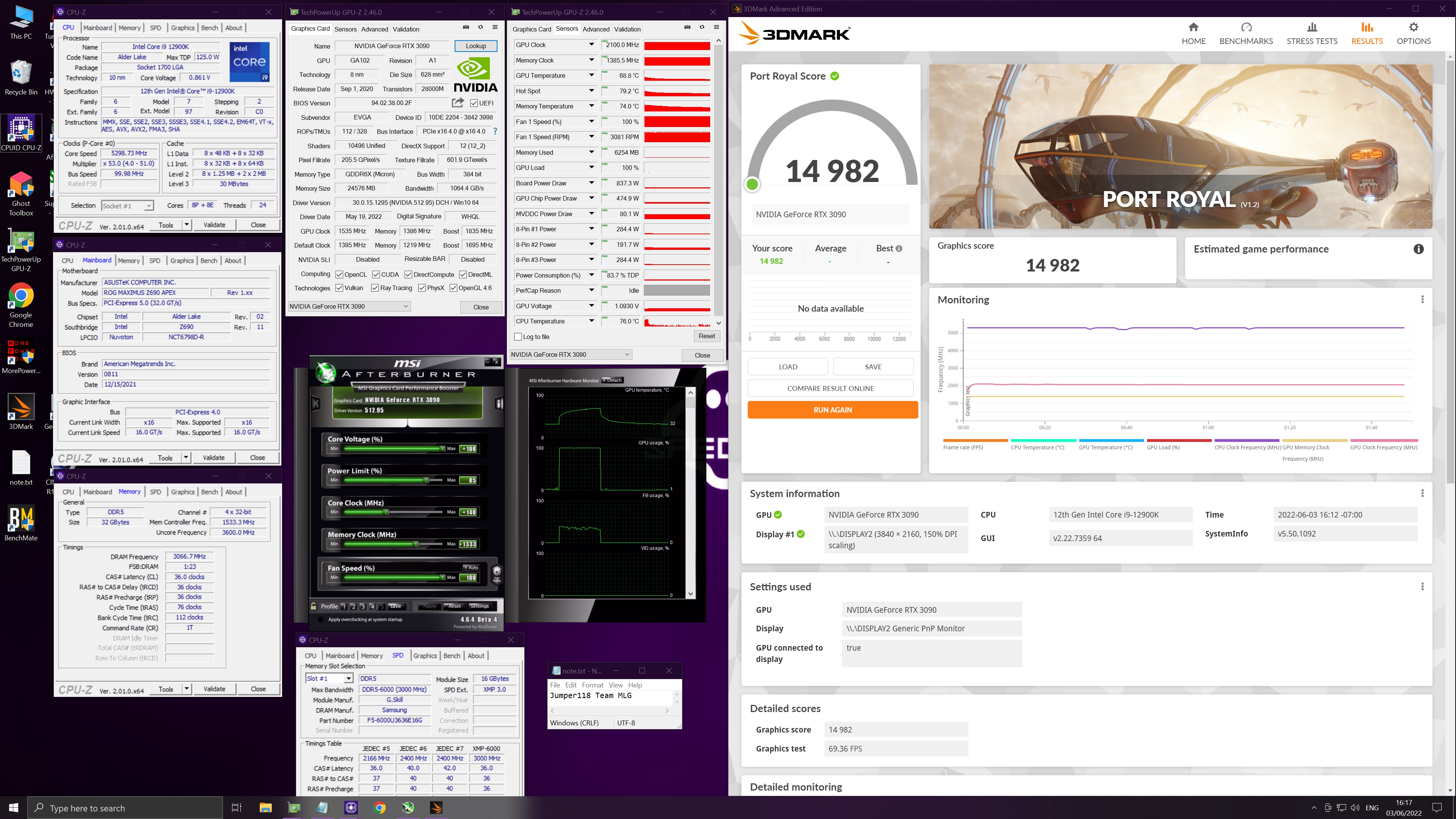Viewport: 1456px width, 819px height.
Task: Toggle DirectML checkbox in GPU-Z
Action: coord(463,275)
